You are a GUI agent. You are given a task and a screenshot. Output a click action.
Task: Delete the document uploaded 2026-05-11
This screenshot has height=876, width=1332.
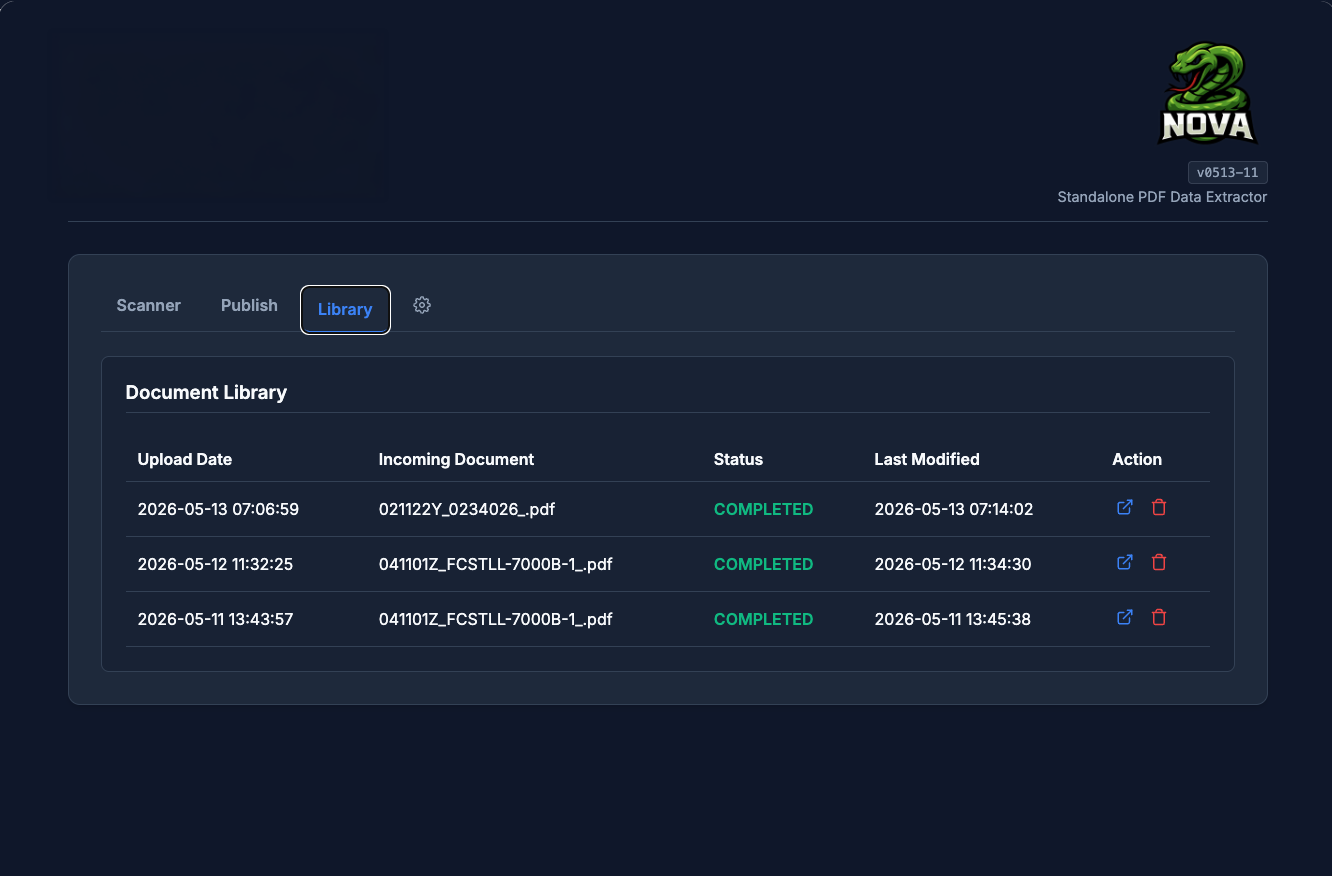click(x=1159, y=617)
